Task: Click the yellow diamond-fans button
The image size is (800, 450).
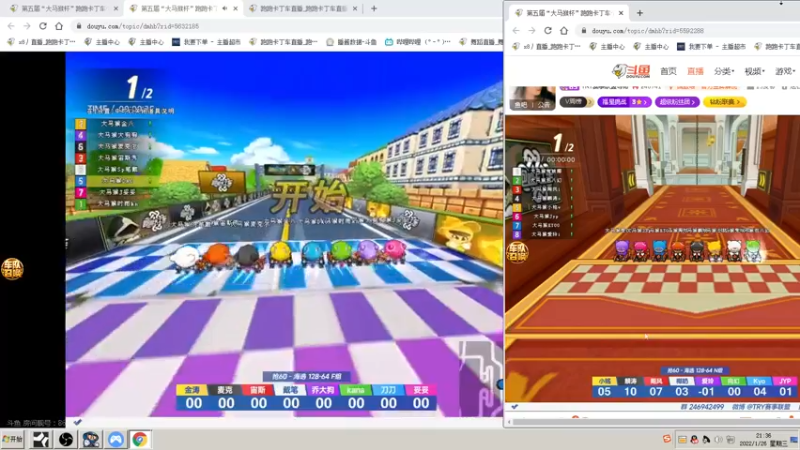Action: [x=724, y=102]
